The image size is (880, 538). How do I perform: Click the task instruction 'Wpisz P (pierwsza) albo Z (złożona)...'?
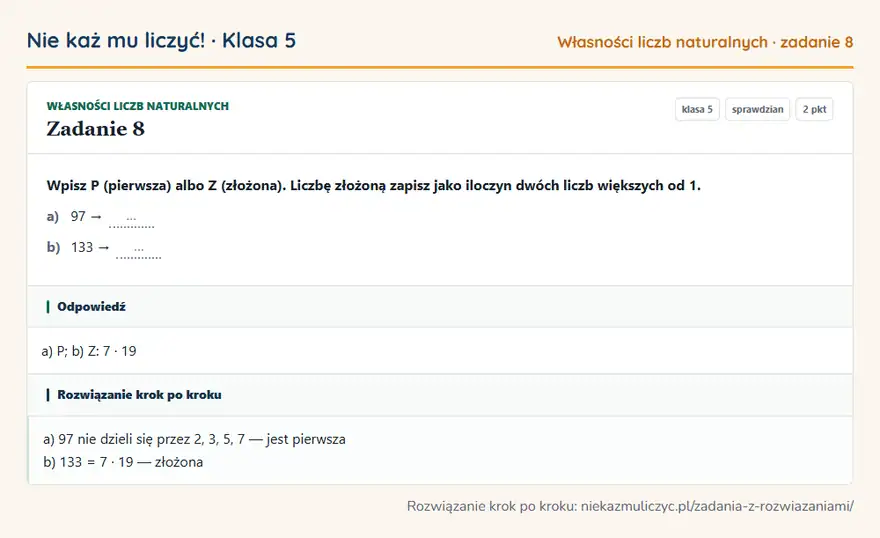(374, 186)
